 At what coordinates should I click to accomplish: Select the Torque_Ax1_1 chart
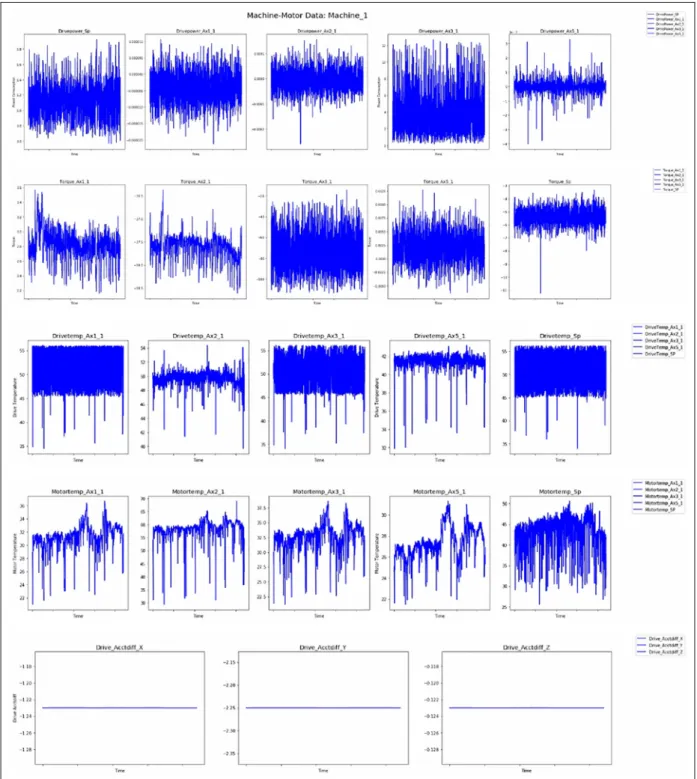pos(75,241)
